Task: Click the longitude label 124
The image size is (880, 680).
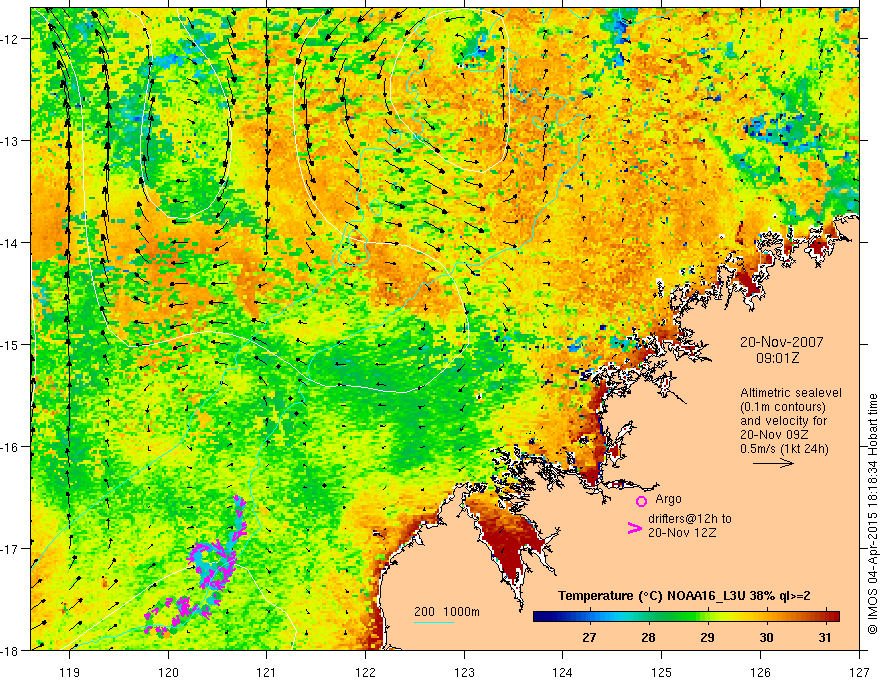Action: coord(563,673)
